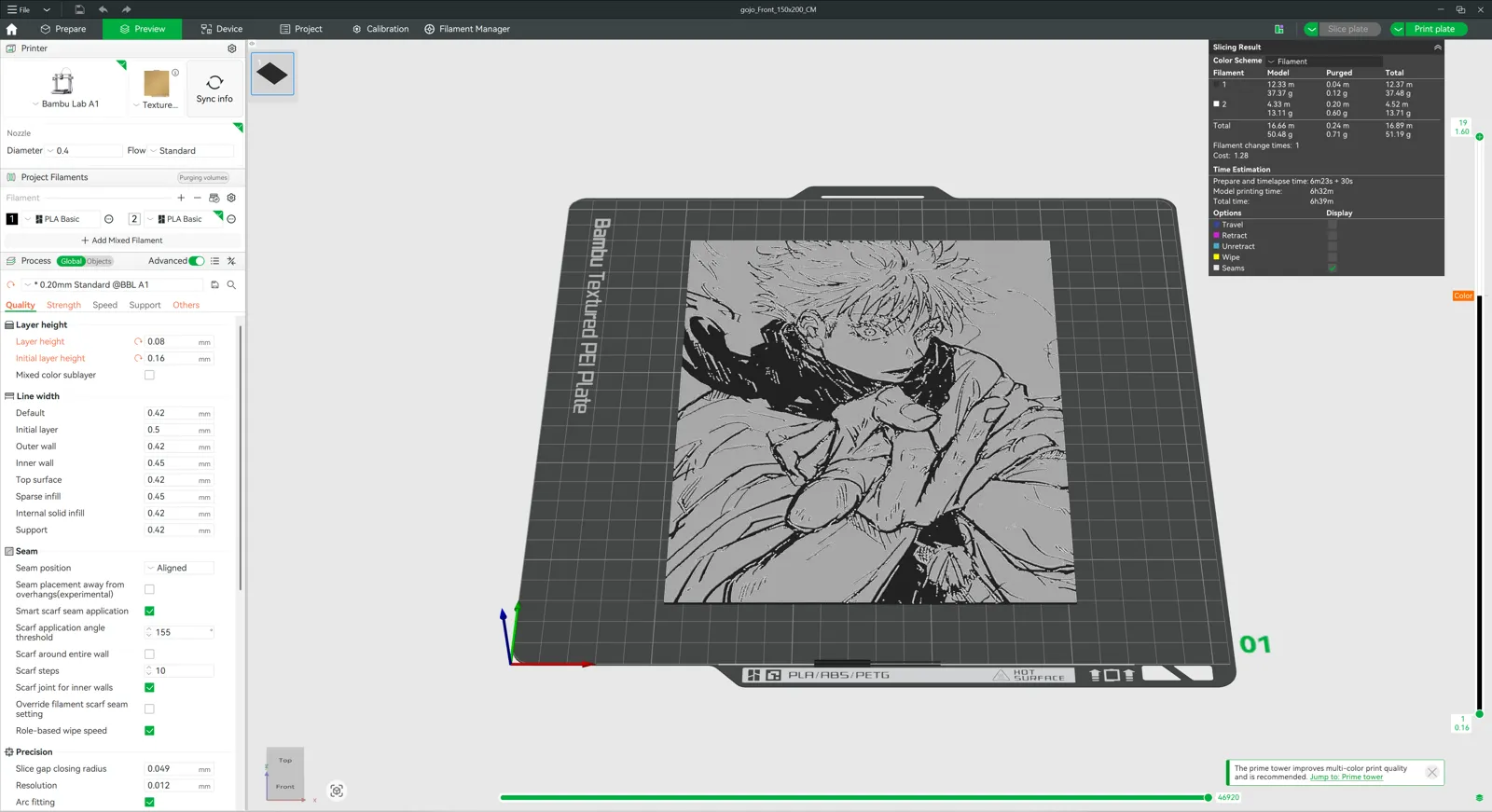Viewport: 1492px width, 812px height.
Task: Dismiss the prime tower notification
Action: (1432, 773)
